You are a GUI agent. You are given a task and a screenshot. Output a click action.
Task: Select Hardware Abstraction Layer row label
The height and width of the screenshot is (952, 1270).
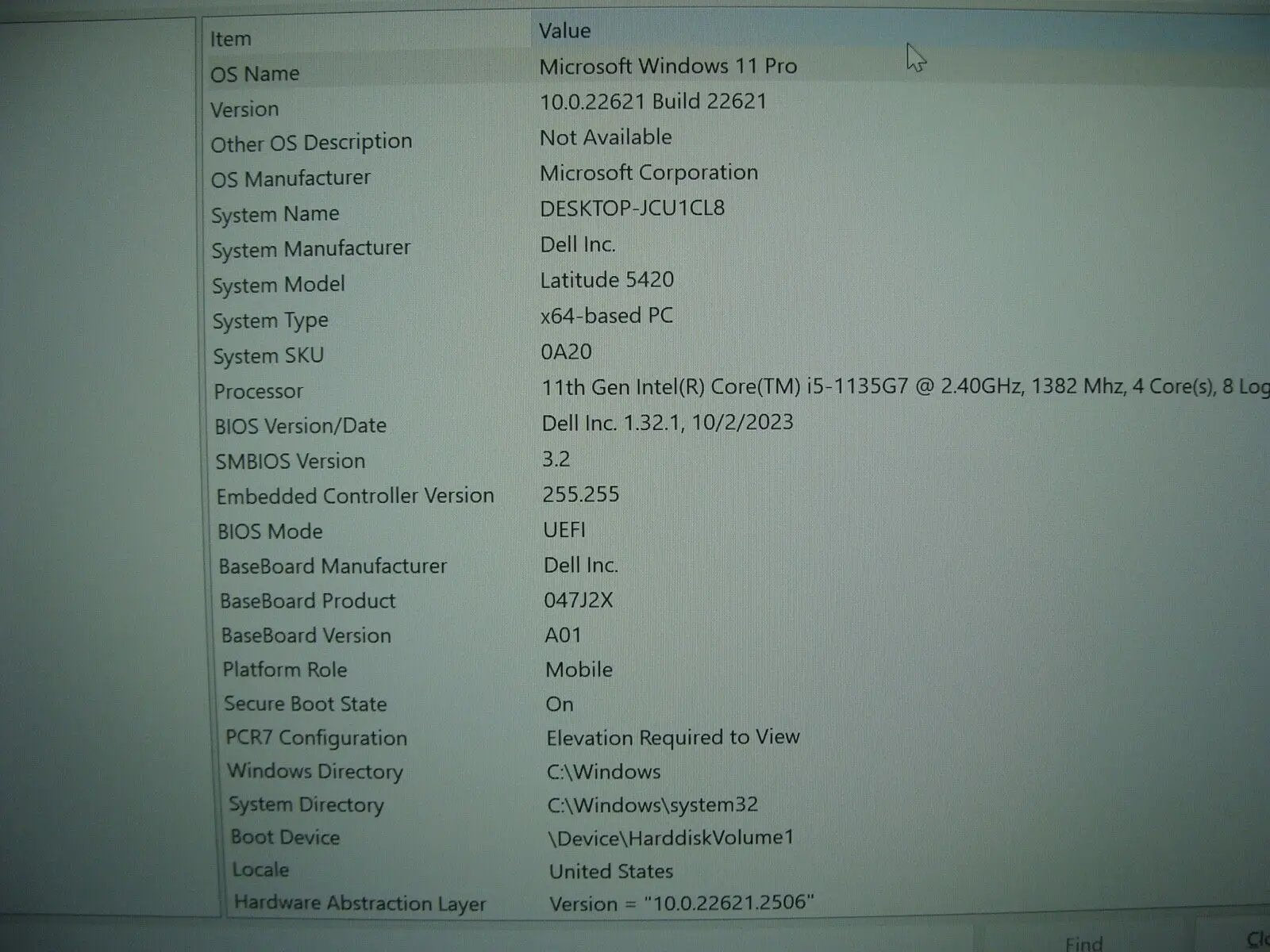coord(360,904)
